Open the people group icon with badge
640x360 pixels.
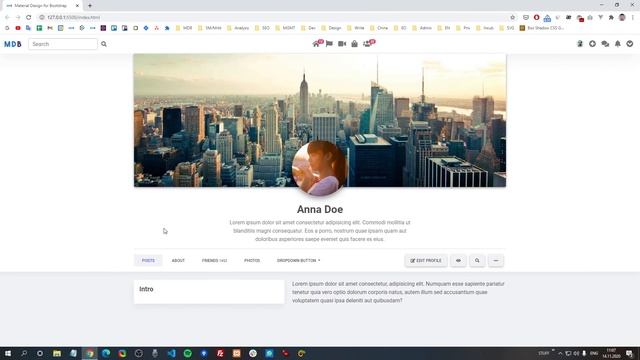click(368, 44)
